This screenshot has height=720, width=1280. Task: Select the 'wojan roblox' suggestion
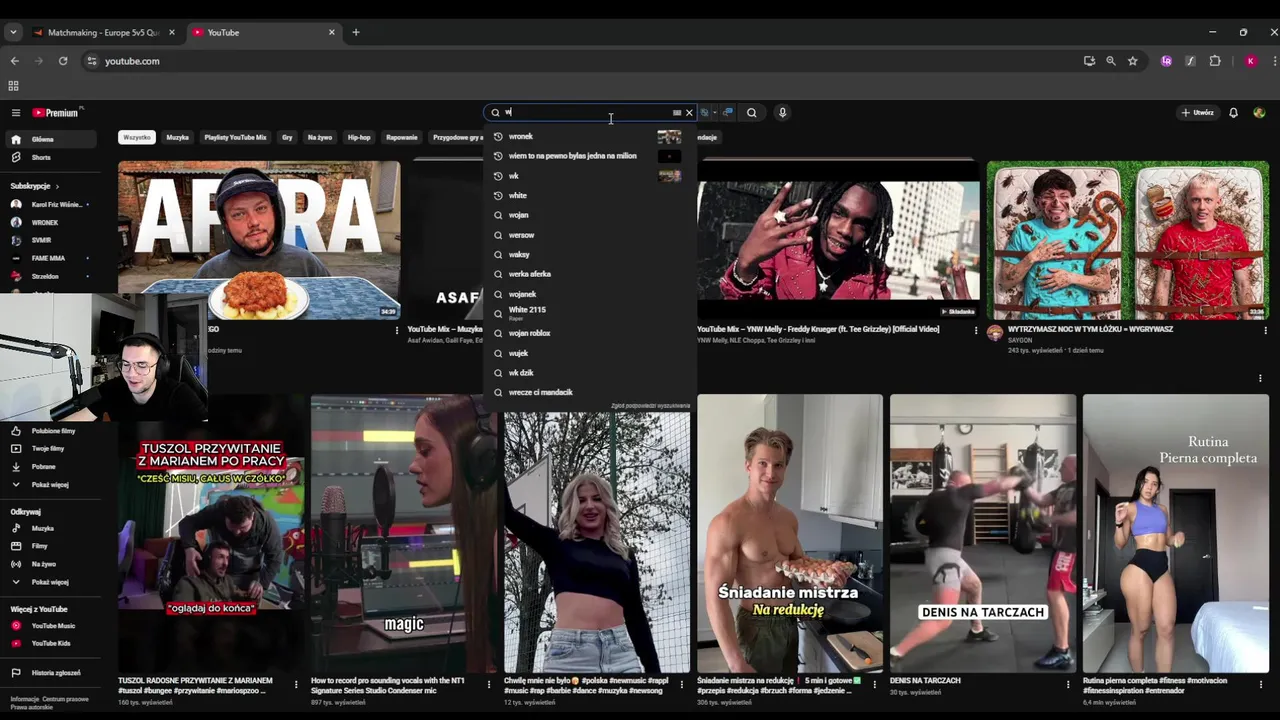pyautogui.click(x=590, y=333)
